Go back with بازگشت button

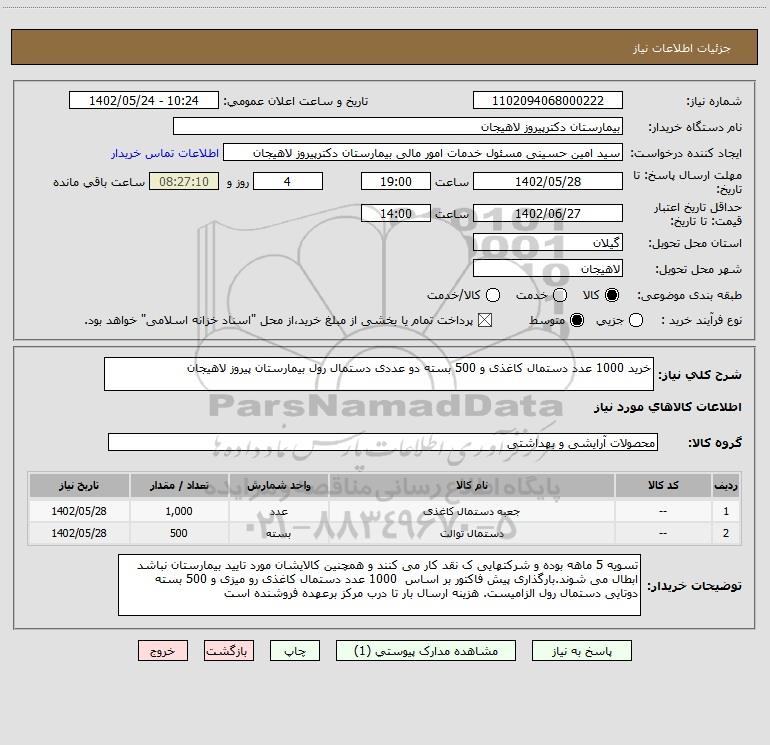coord(229,651)
